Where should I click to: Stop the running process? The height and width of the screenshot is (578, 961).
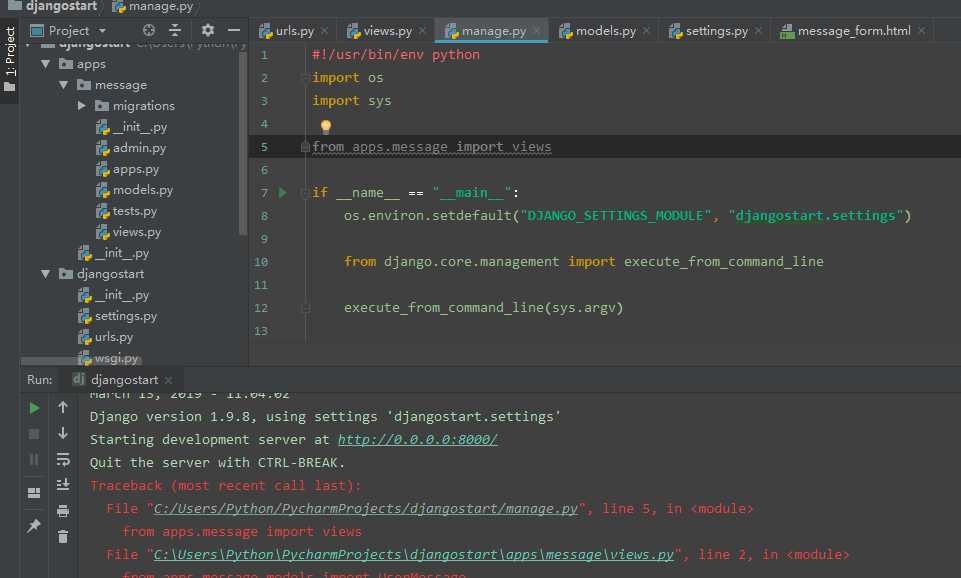point(34,434)
